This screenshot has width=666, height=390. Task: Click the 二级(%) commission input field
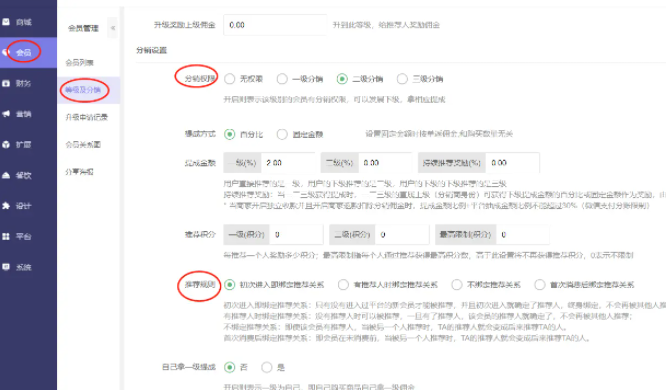click(x=385, y=163)
